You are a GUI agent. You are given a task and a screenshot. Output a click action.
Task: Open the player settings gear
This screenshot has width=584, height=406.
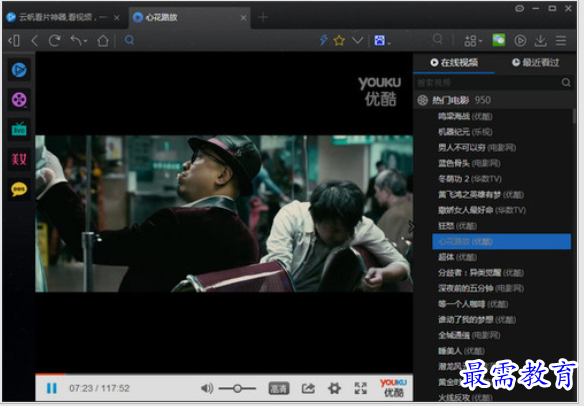pyautogui.click(x=334, y=388)
